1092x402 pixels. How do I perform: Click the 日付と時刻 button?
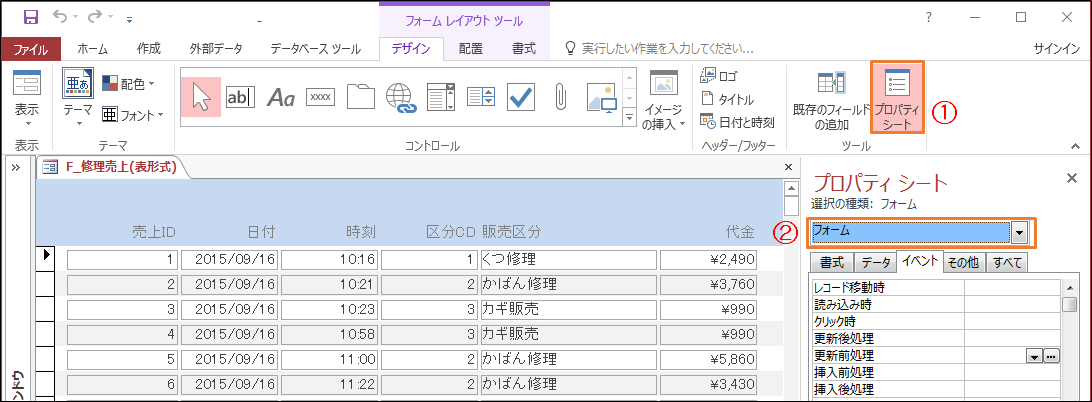pyautogui.click(x=737, y=123)
